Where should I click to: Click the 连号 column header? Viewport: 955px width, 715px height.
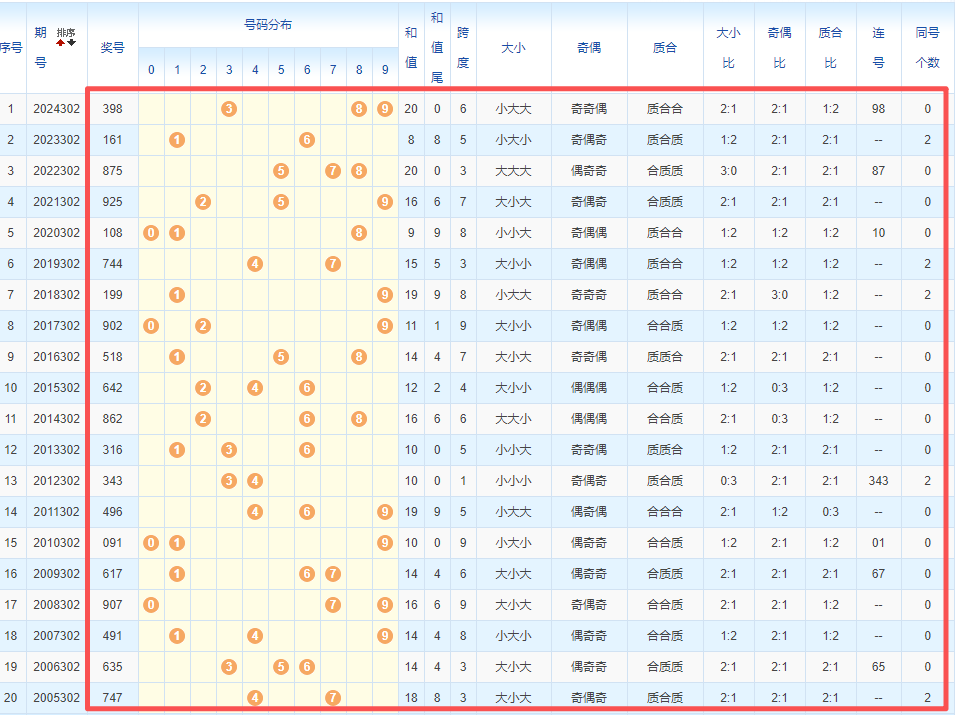[878, 48]
